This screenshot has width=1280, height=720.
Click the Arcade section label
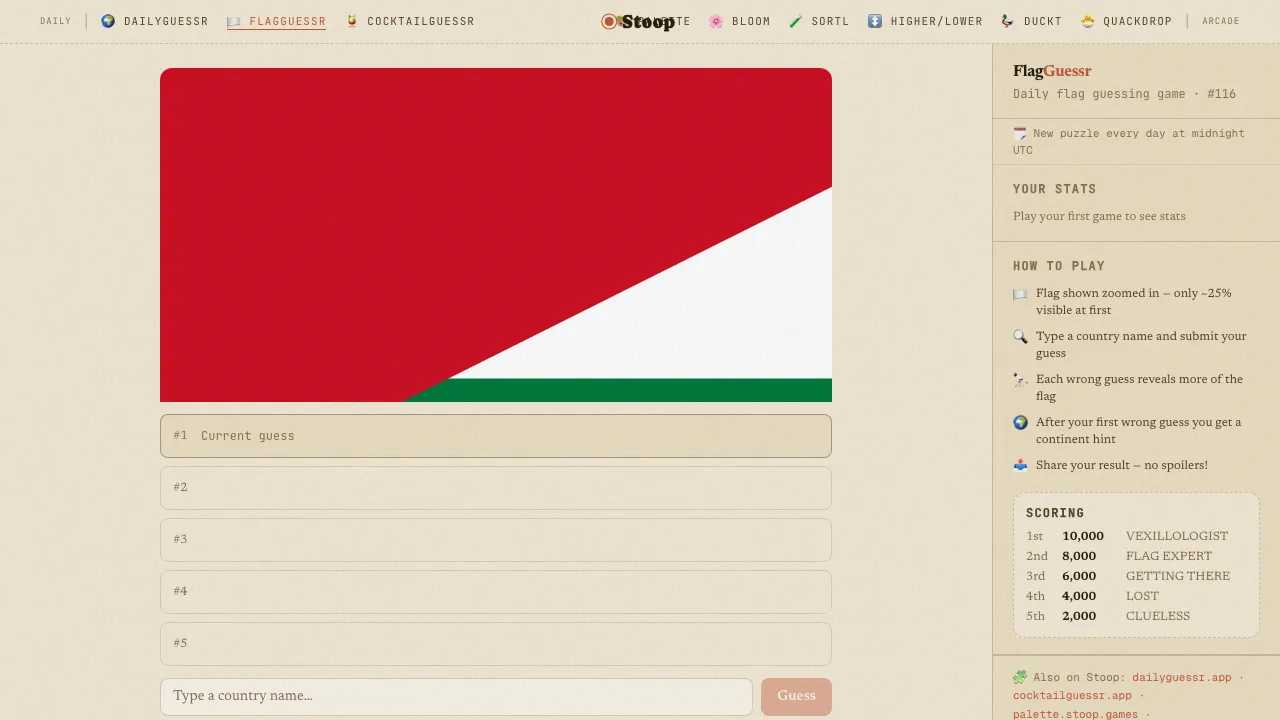coord(1221,21)
